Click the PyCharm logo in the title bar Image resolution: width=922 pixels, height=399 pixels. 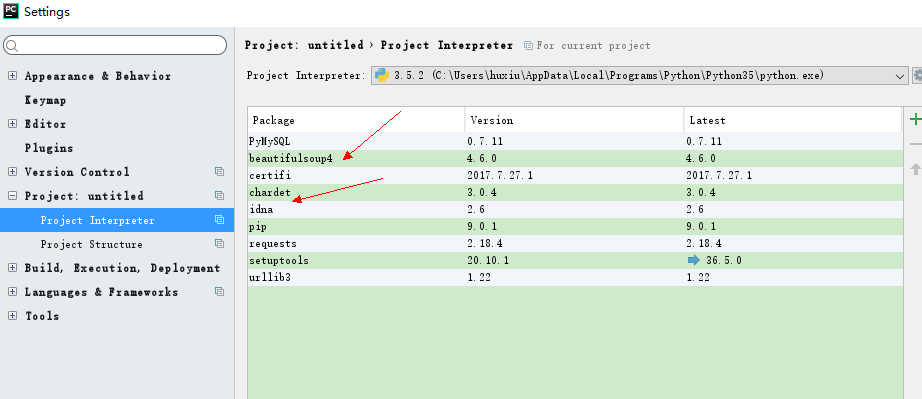coord(11,11)
